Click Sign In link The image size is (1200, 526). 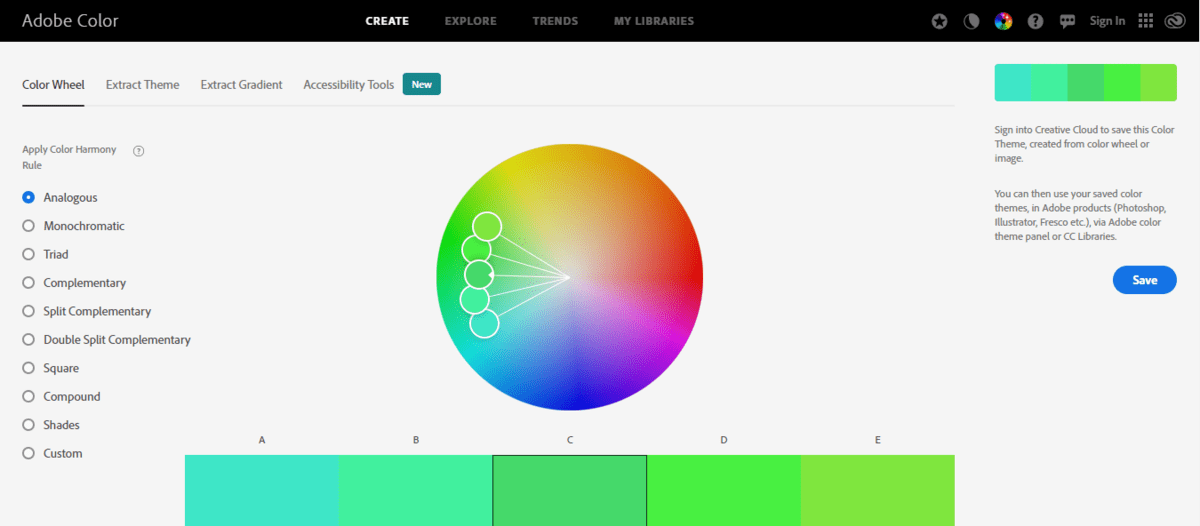[x=1107, y=21]
